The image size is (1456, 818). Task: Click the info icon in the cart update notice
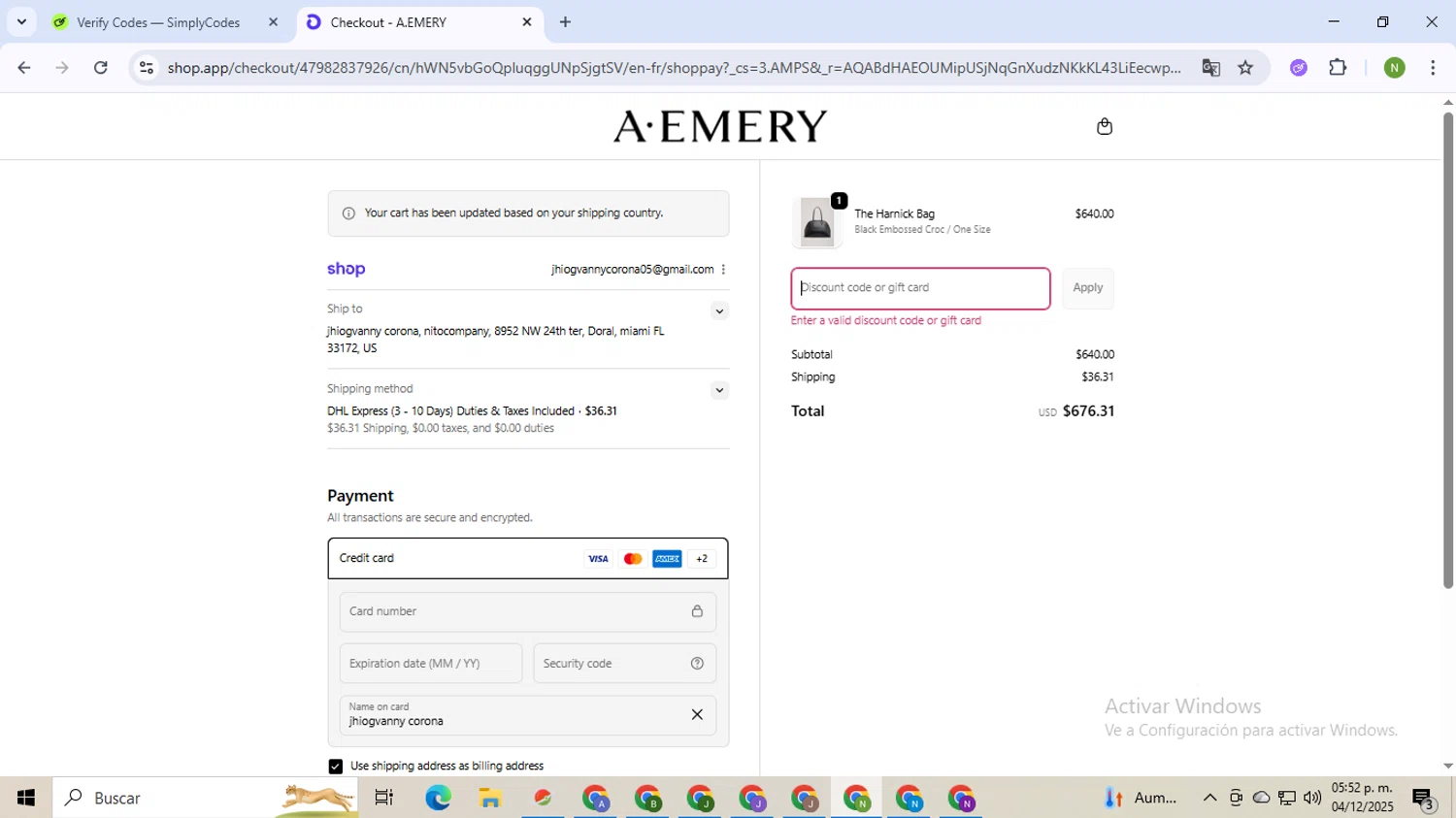point(348,213)
